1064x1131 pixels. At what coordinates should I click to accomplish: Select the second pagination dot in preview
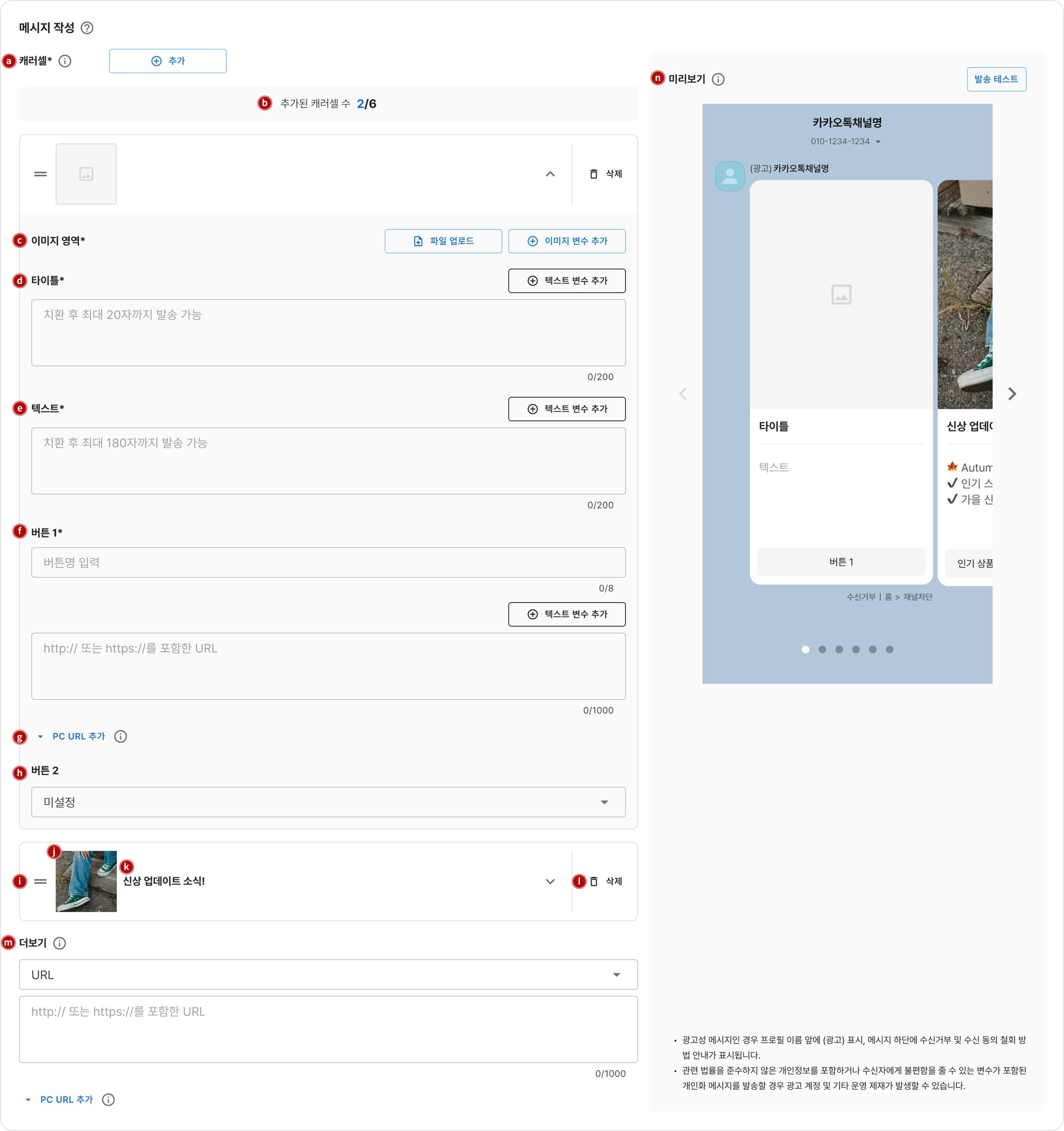coord(822,649)
